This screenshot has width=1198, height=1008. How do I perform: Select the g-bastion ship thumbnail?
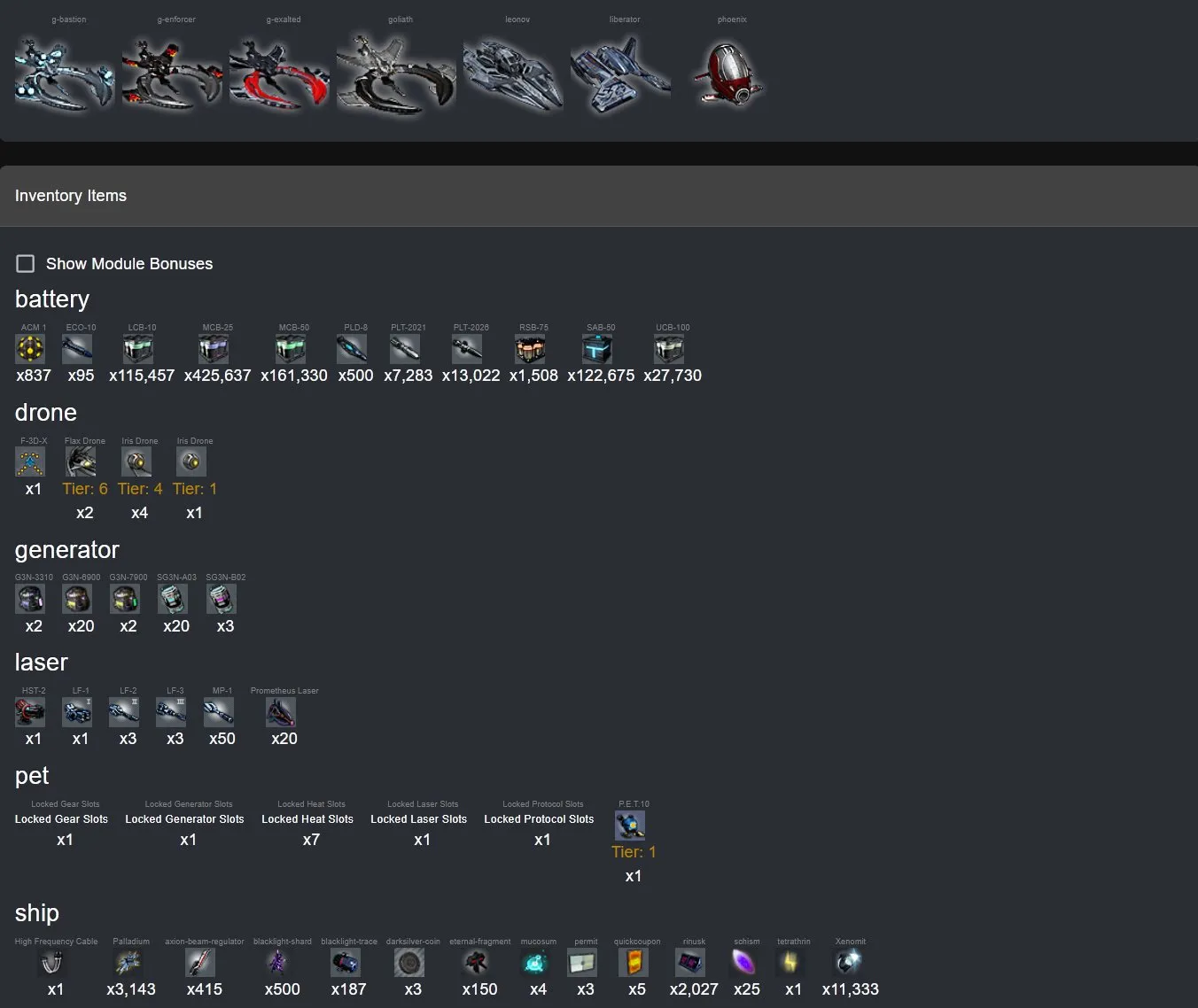coord(65,74)
